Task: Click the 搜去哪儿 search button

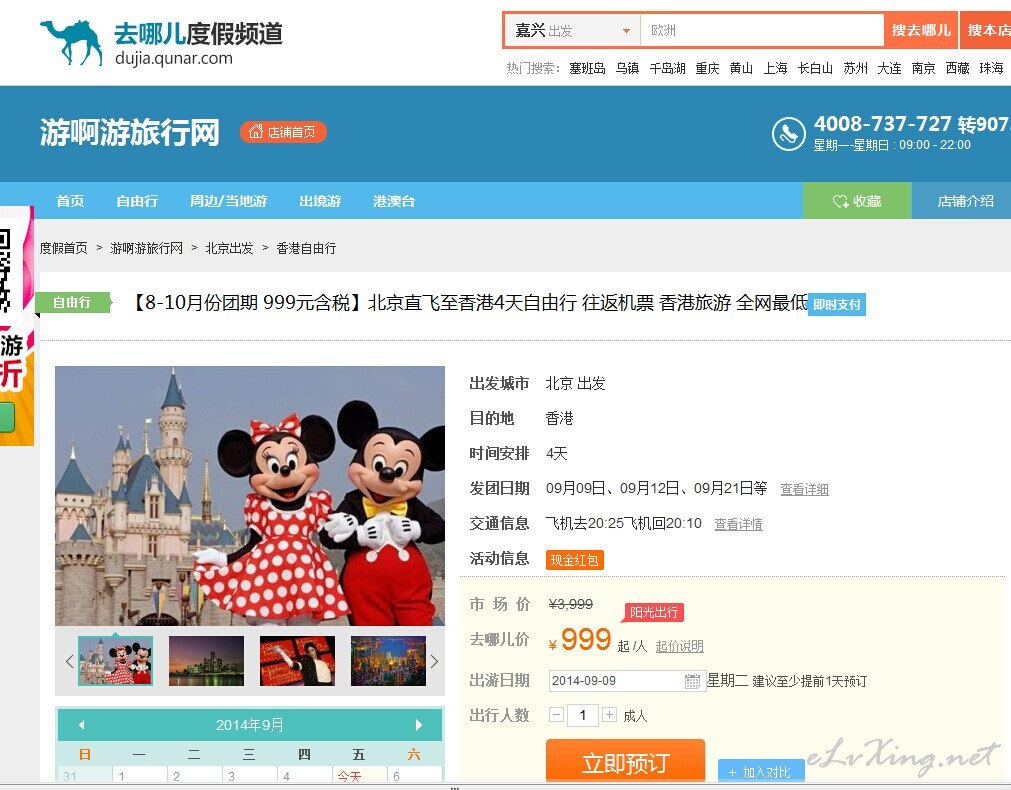Action: [x=921, y=30]
